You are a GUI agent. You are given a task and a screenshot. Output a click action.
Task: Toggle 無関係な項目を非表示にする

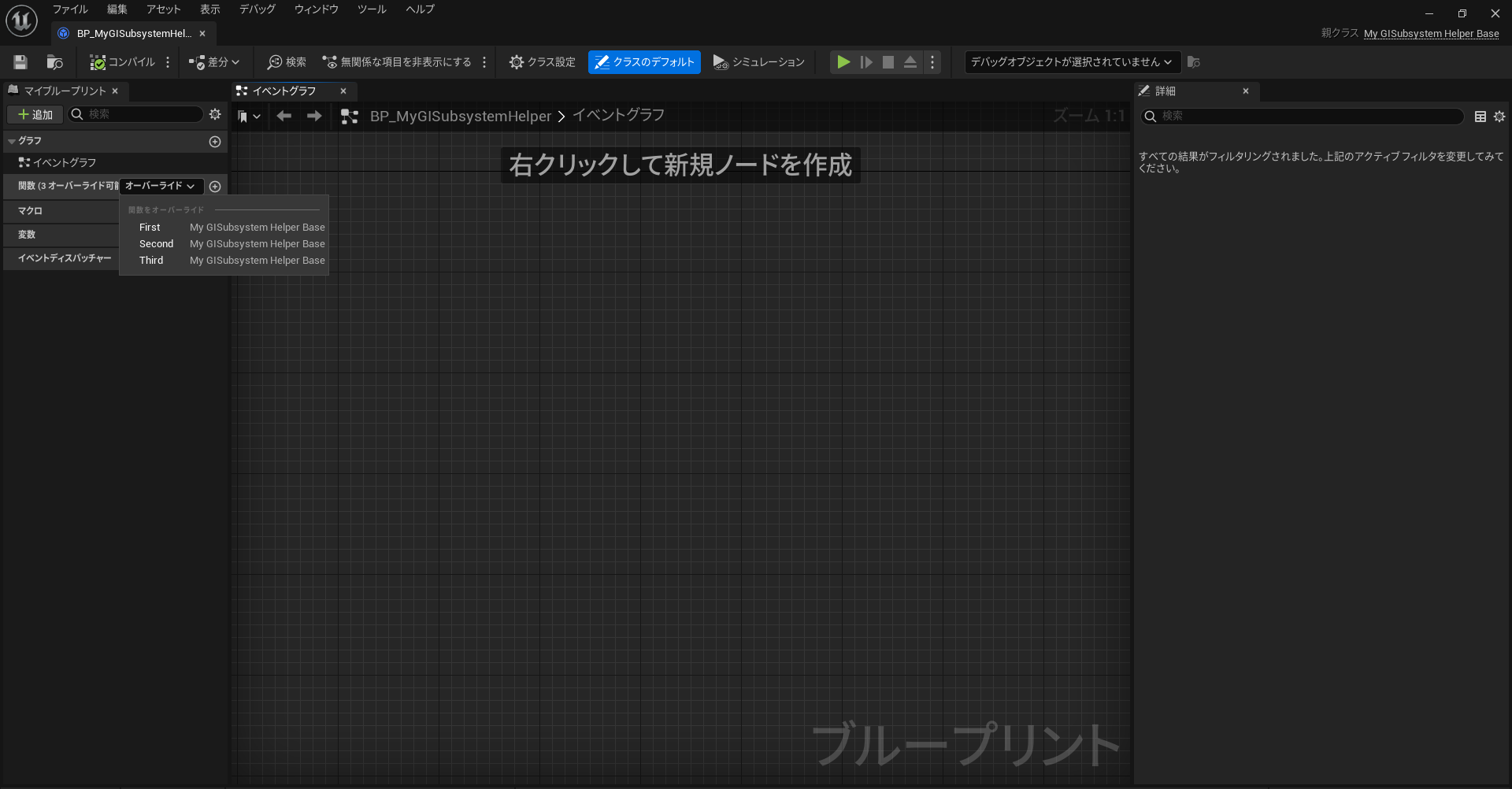(396, 62)
